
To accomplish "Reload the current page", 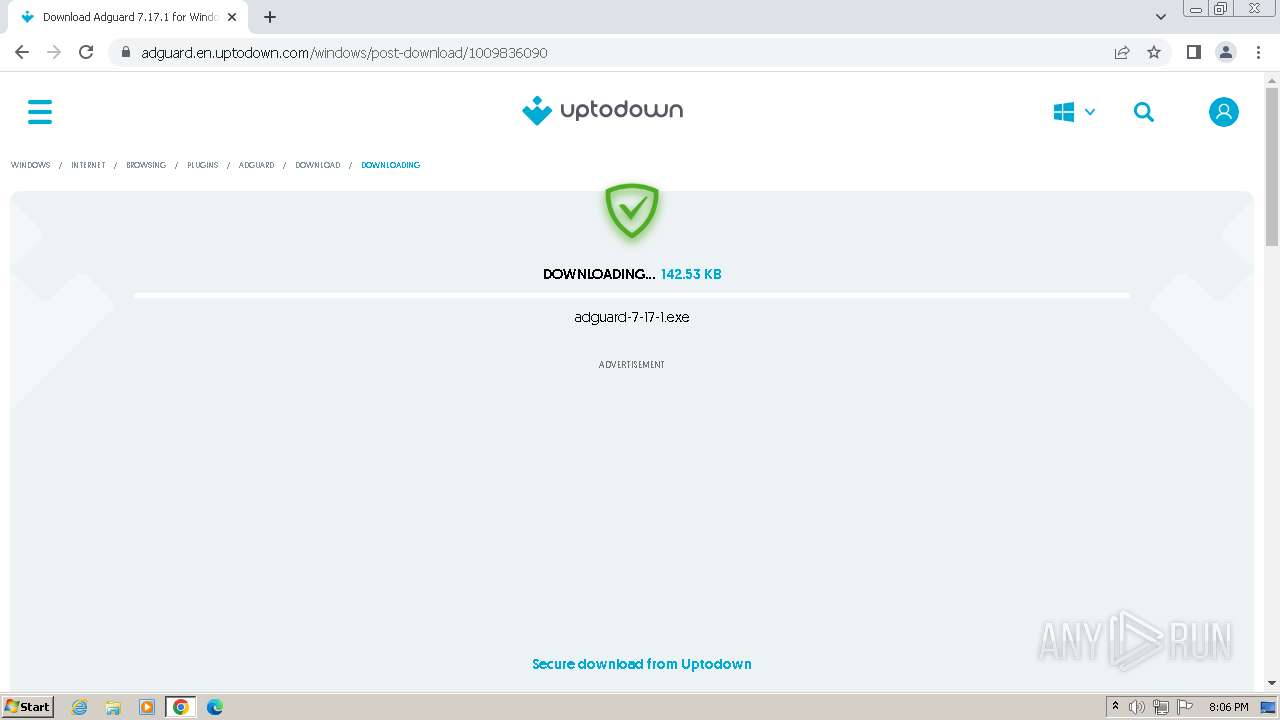I will [86, 52].
